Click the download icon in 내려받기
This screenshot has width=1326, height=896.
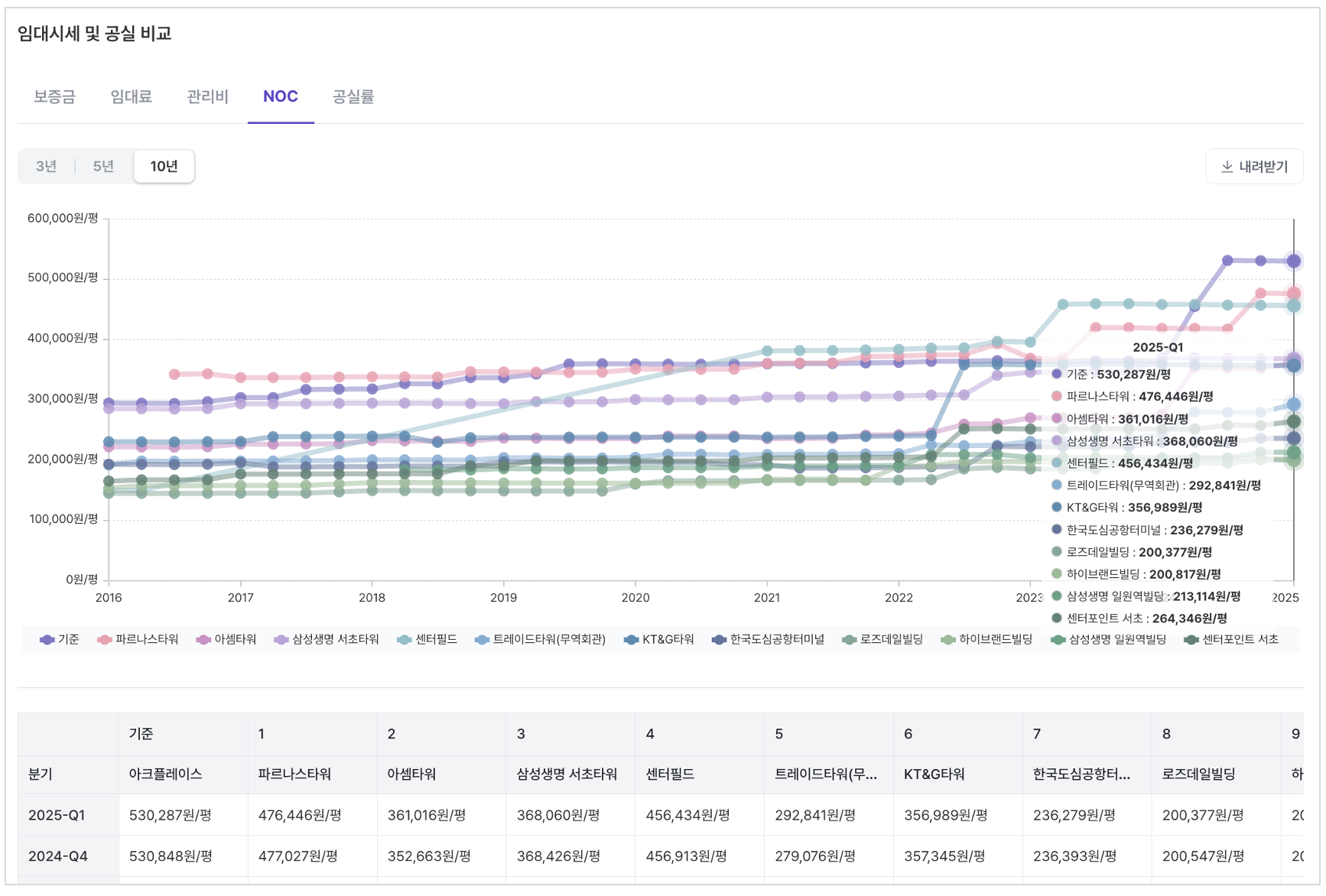pyautogui.click(x=1227, y=167)
